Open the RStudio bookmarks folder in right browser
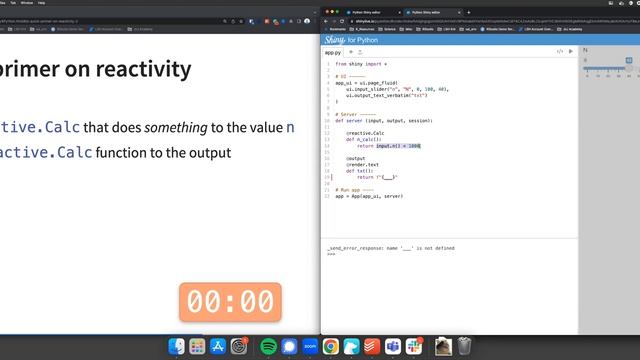This screenshot has width=640, height=360. 424,29
